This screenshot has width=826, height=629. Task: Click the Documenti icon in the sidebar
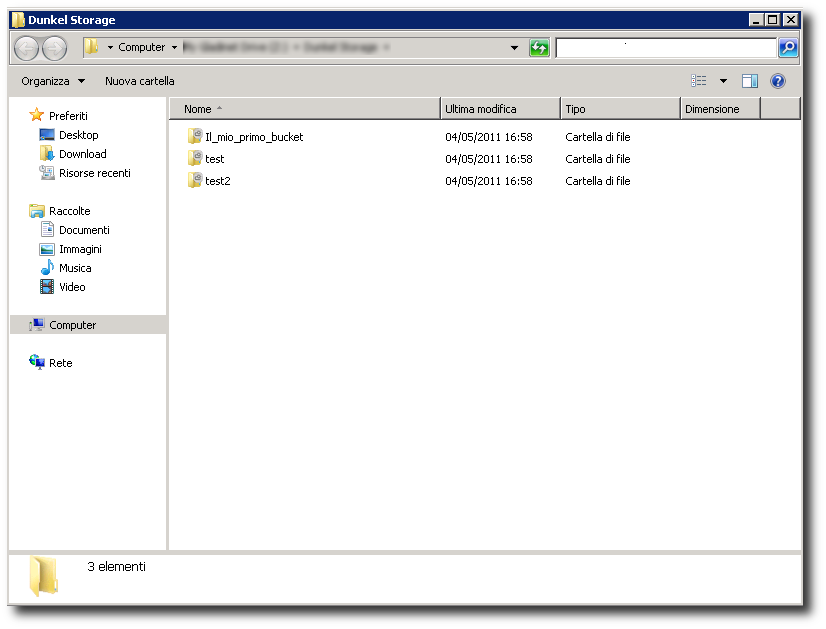[x=47, y=229]
